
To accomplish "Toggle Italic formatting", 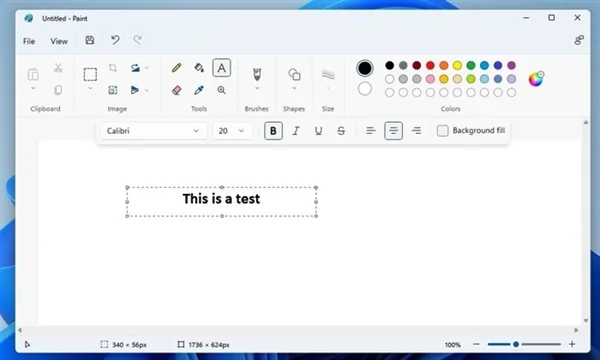I will [295, 131].
